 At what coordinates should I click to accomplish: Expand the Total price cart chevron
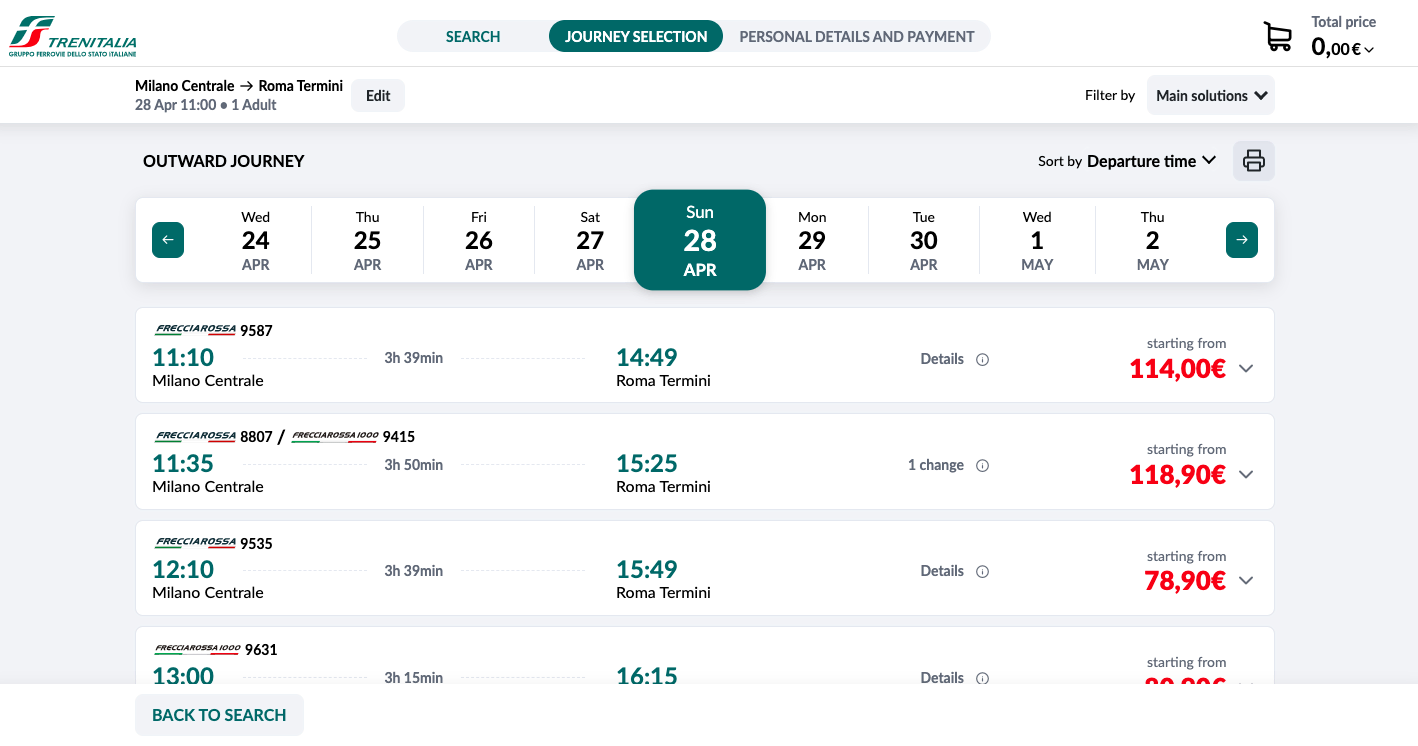pos(1369,50)
